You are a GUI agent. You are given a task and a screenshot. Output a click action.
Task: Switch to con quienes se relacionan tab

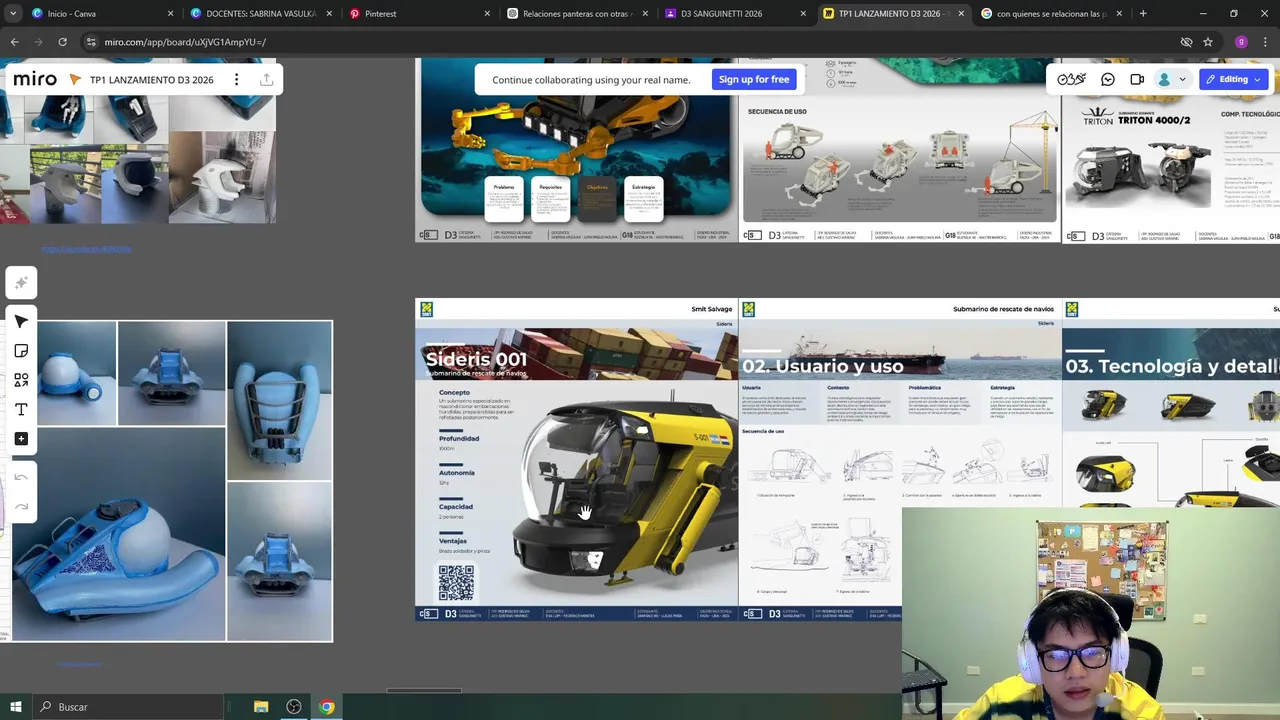(x=1052, y=14)
